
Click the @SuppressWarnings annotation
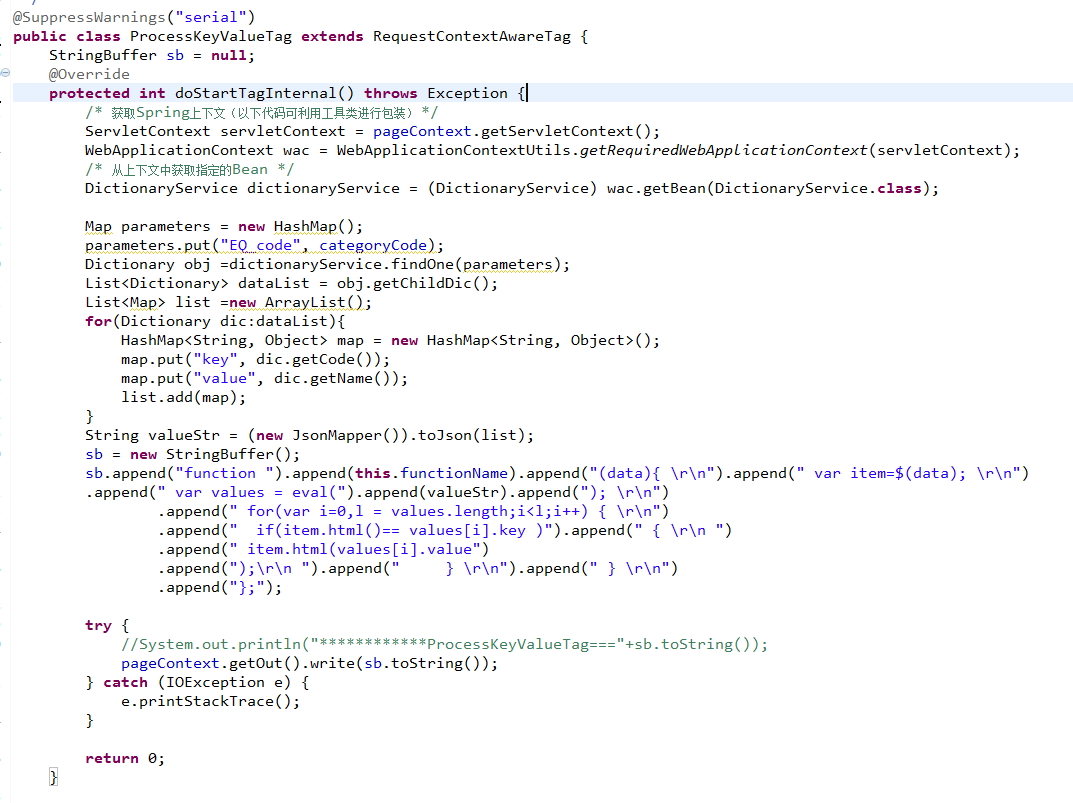click(x=90, y=17)
